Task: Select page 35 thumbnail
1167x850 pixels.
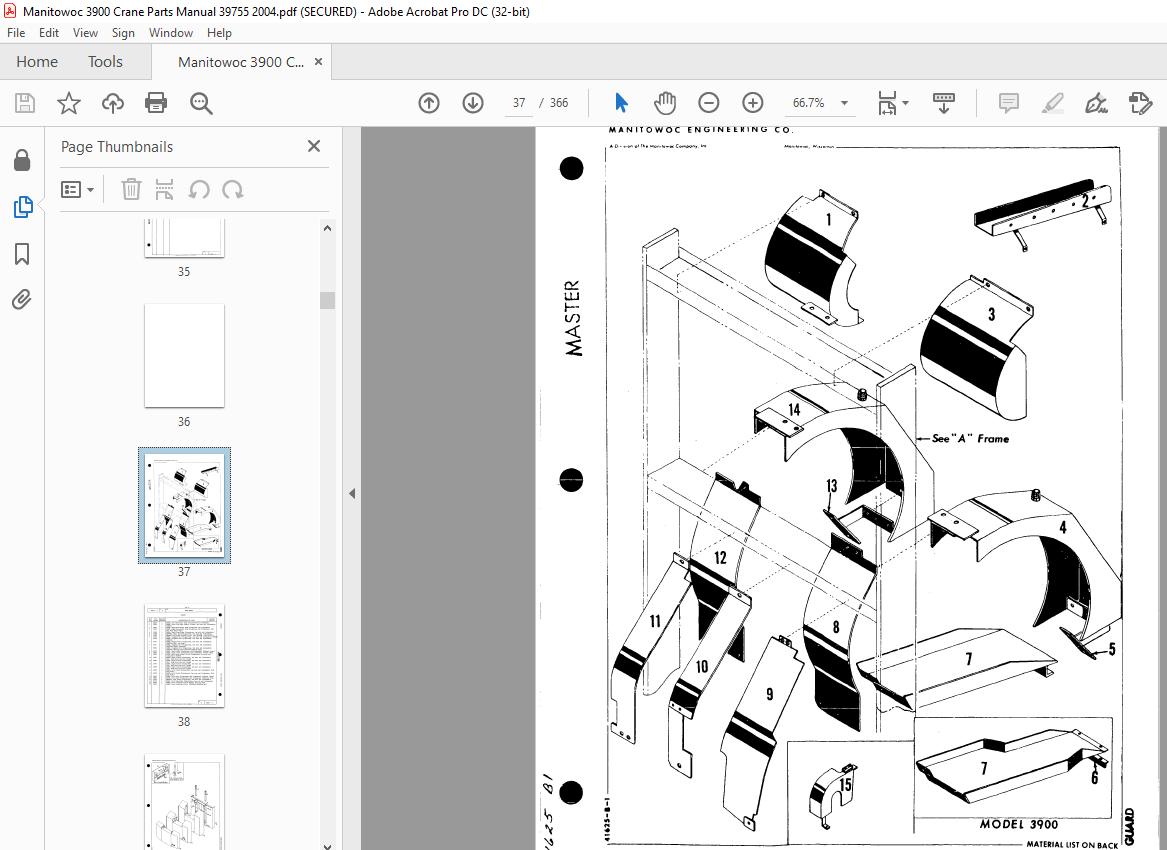Action: click(184, 238)
